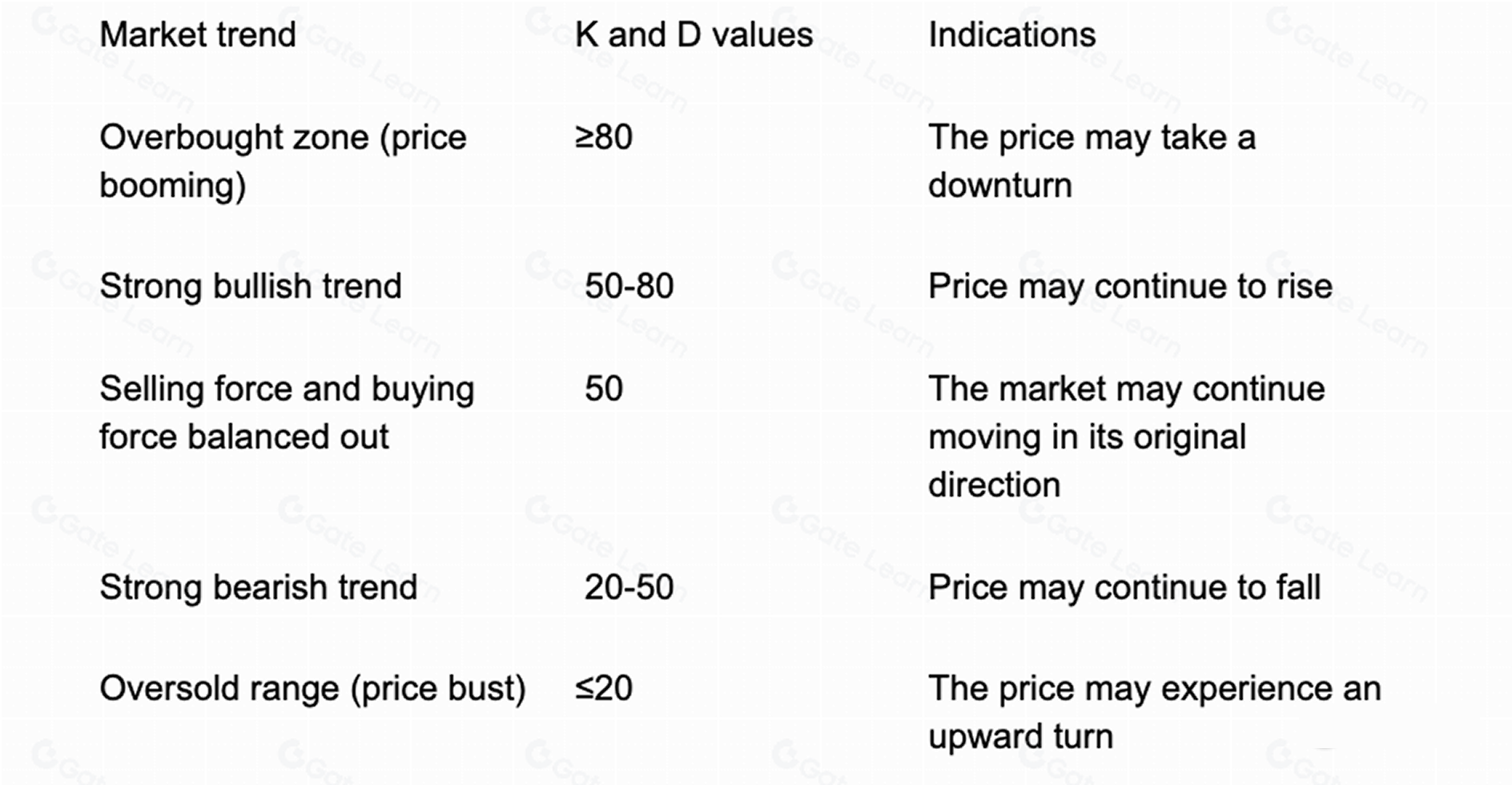Screen dimensions: 1512x785
Task: Select "Oversold range (price bust)" label
Action: (x=312, y=688)
